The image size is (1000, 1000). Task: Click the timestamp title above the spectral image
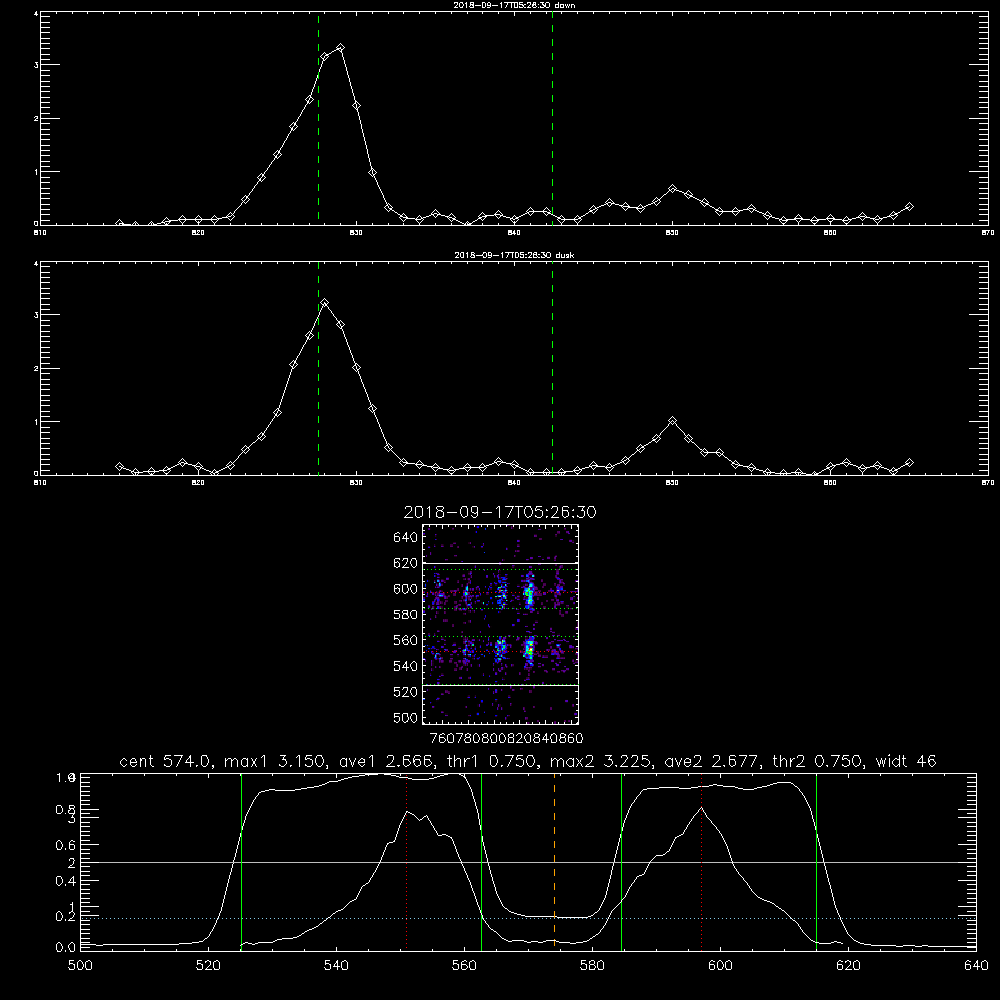click(500, 512)
